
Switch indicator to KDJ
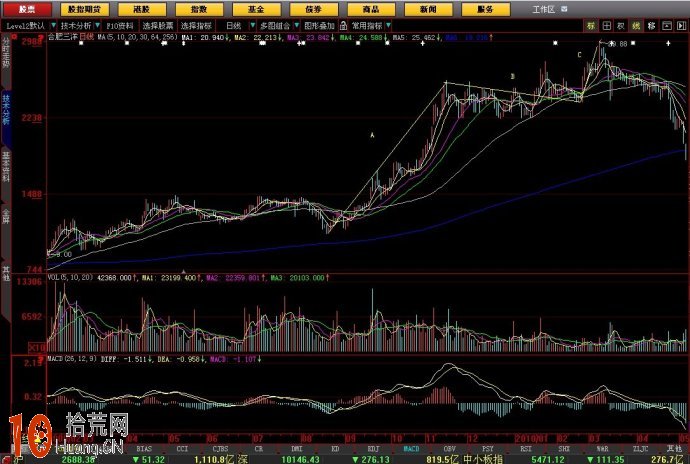[373, 449]
